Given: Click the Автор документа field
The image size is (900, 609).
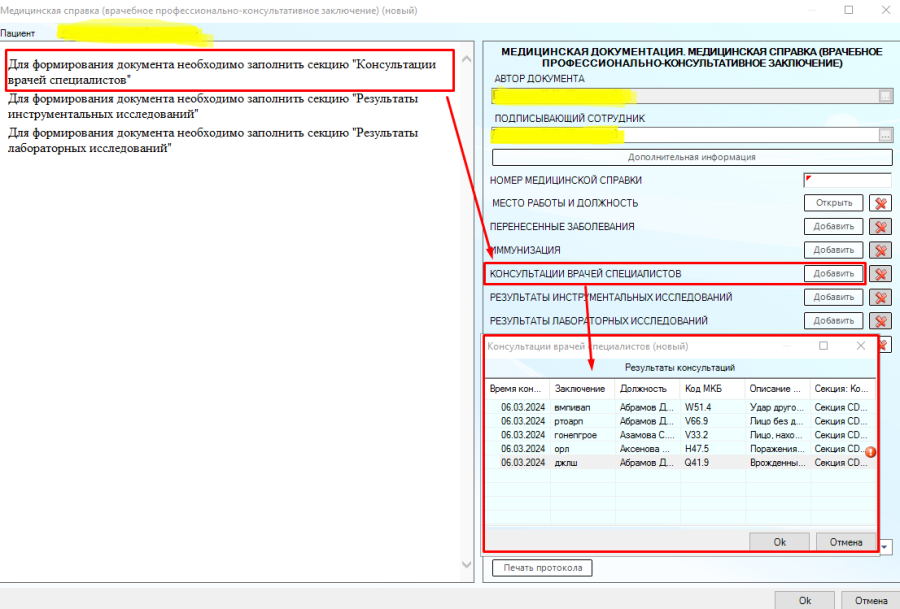Looking at the screenshot, I should (x=685, y=96).
